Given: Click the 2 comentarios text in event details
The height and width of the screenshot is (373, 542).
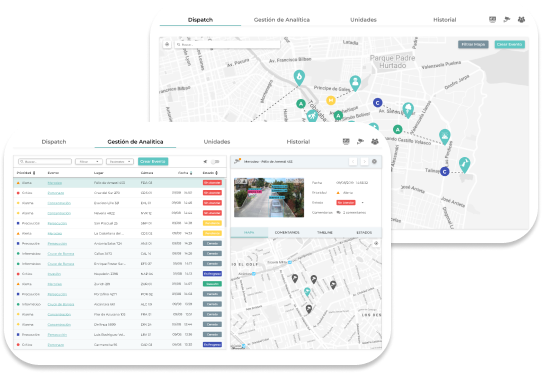Looking at the screenshot, I should [x=354, y=213].
